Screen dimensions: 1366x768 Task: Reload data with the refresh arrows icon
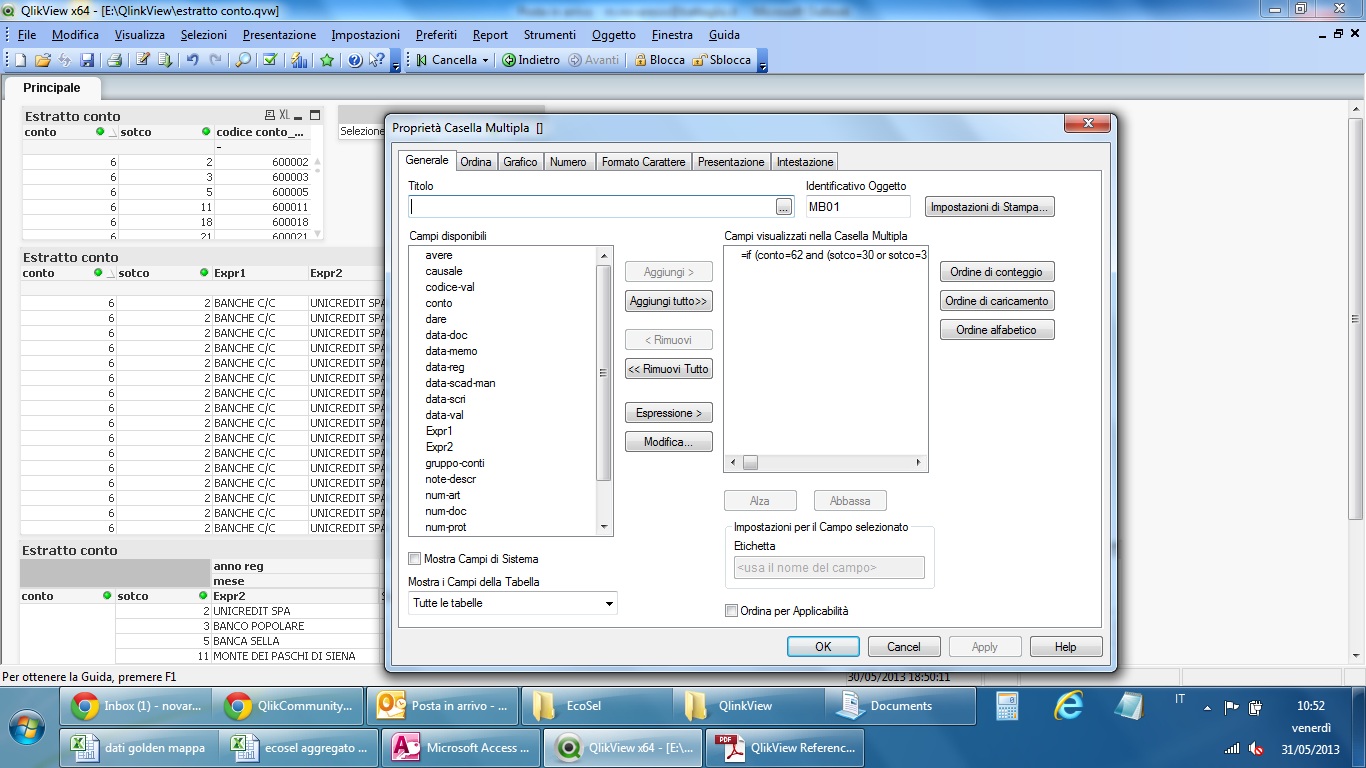pyautogui.click(x=65, y=60)
